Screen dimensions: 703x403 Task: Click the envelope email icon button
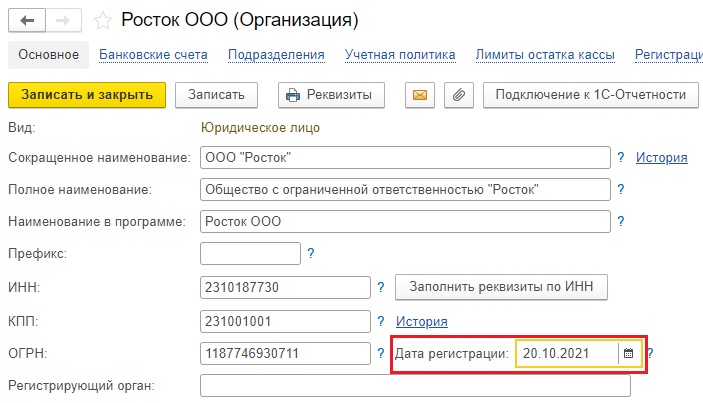[420, 95]
